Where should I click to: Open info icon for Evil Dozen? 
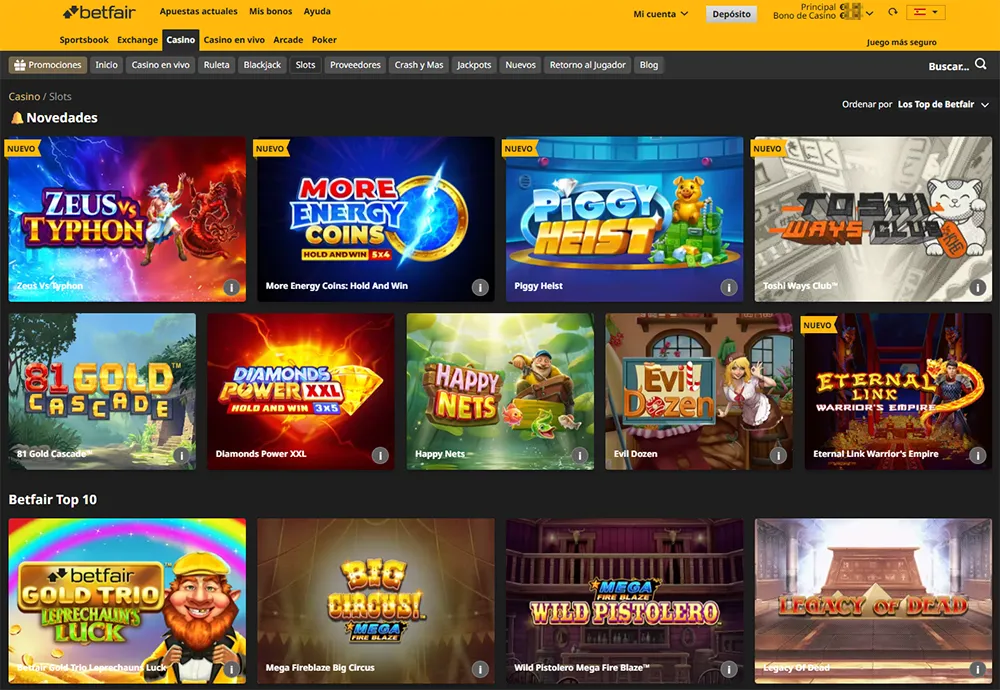click(778, 455)
